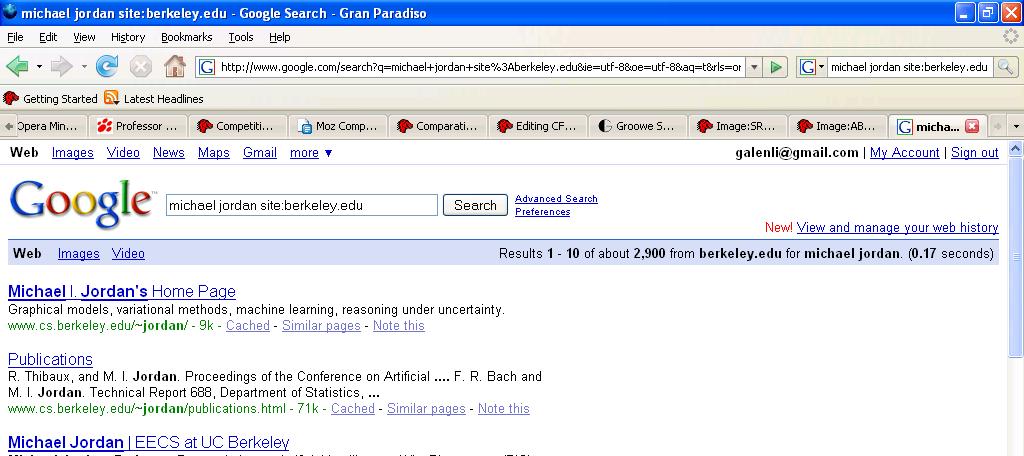
Task: Switch to the Competiti... tab
Action: click(238, 126)
